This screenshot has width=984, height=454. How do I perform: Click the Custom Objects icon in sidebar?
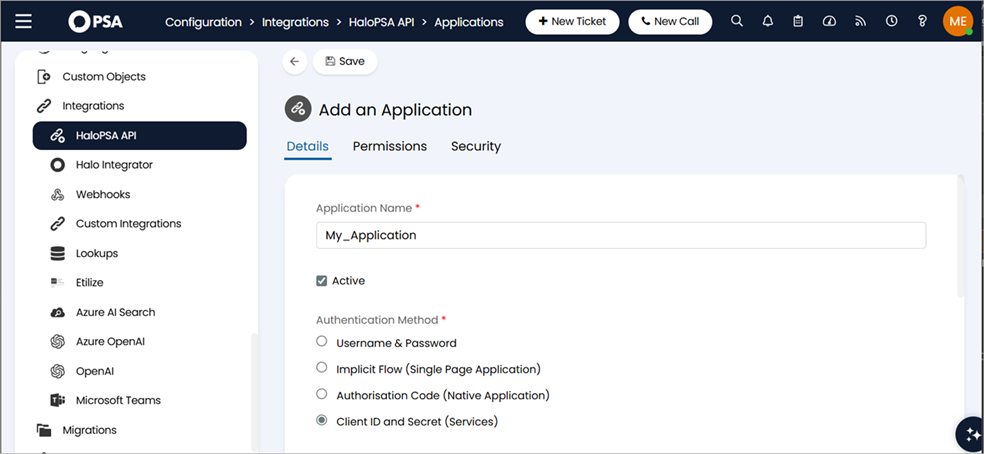43,77
